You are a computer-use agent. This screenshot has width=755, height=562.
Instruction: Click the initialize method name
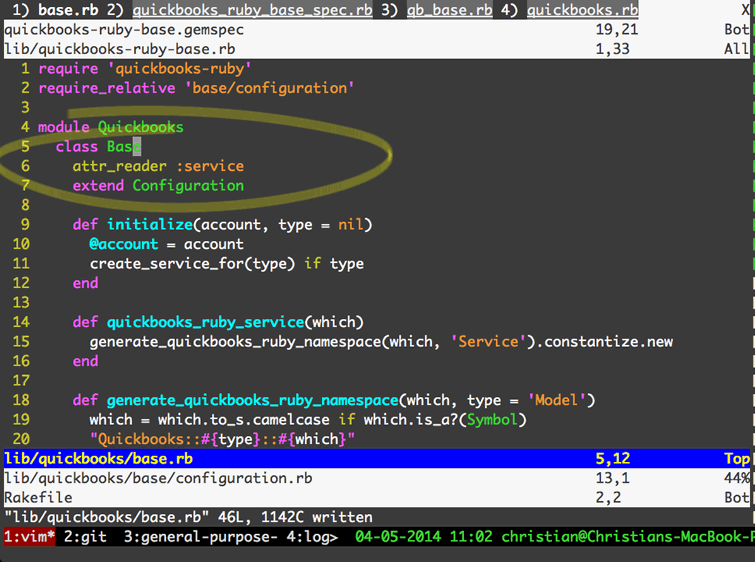coord(150,224)
